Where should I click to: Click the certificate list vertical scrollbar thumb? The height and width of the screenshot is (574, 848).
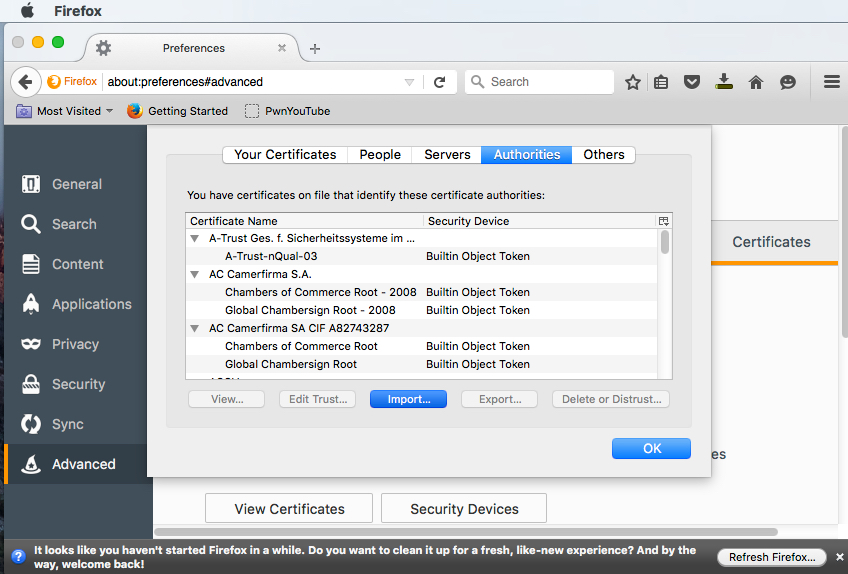click(x=665, y=242)
